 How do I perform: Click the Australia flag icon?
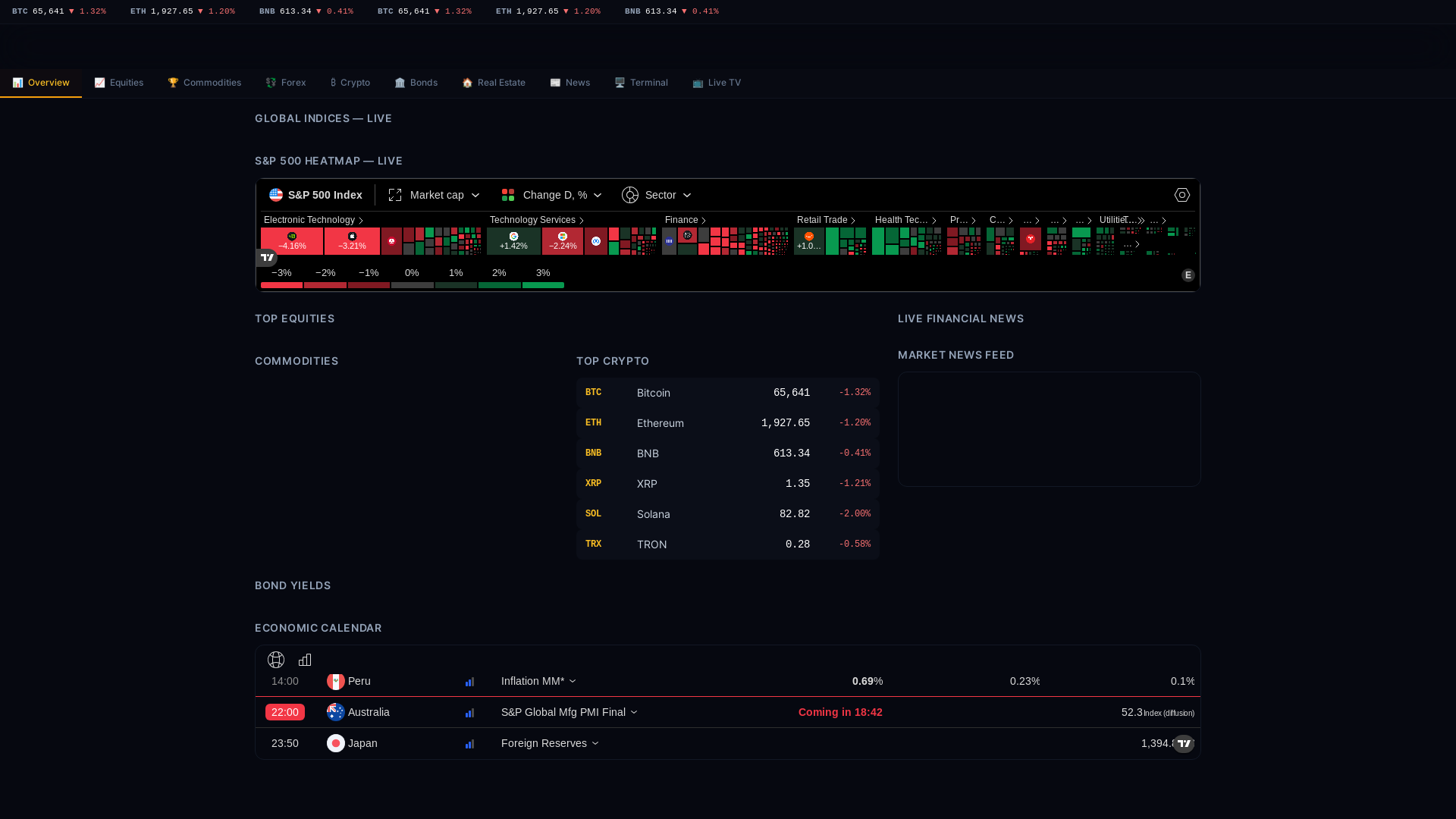336,712
